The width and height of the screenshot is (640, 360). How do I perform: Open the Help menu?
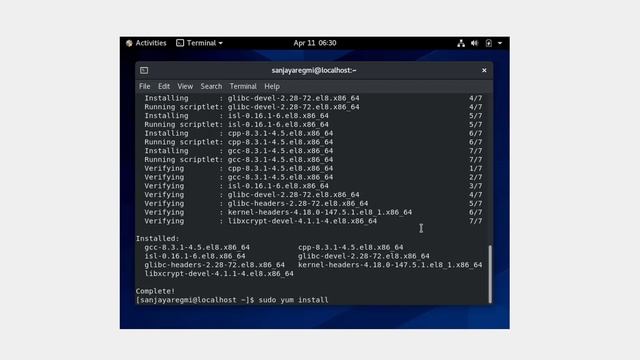[272, 86]
